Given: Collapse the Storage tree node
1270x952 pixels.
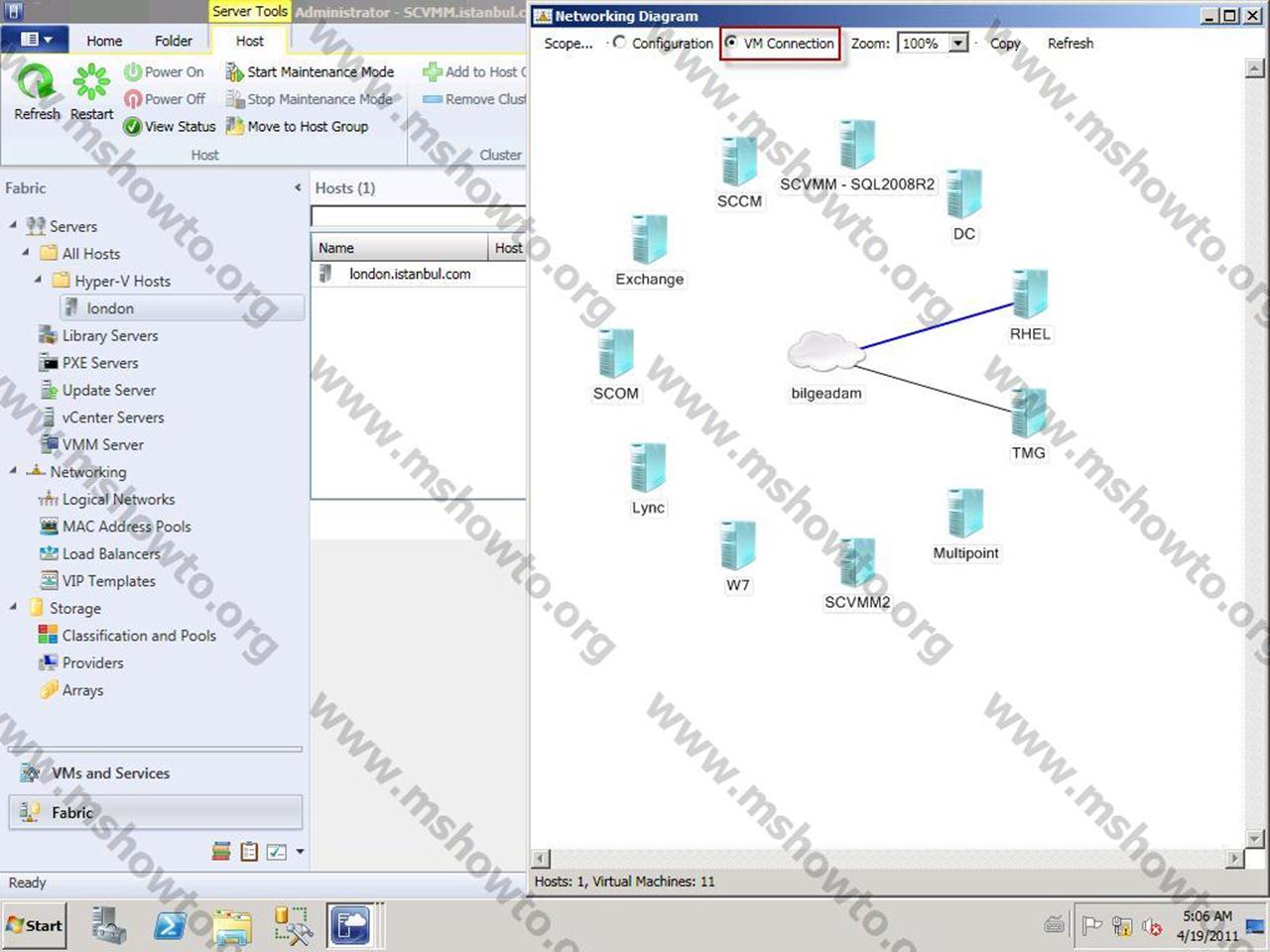Looking at the screenshot, I should click(x=13, y=607).
